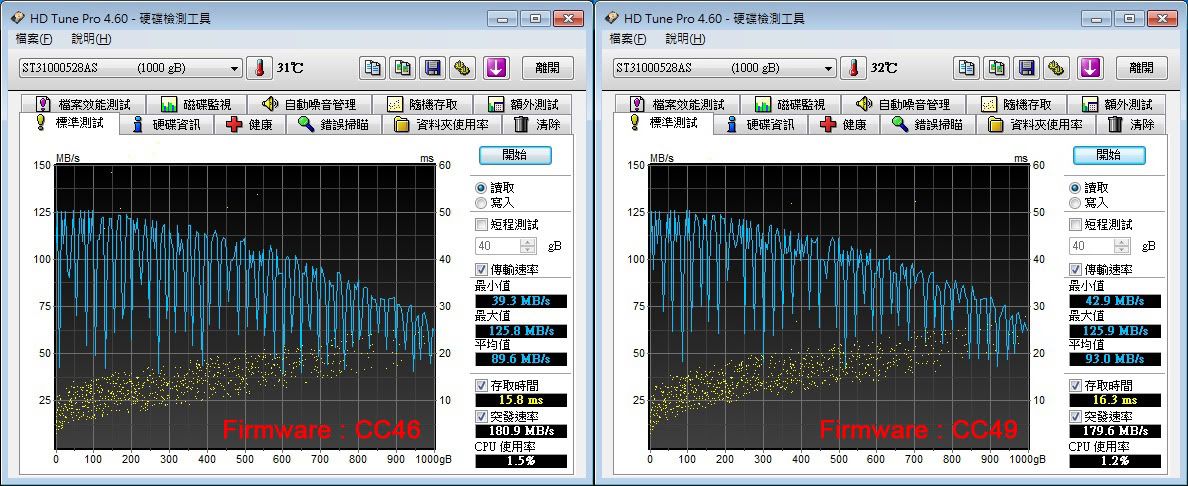Click short-stroke 40 input field, left window

499,246
